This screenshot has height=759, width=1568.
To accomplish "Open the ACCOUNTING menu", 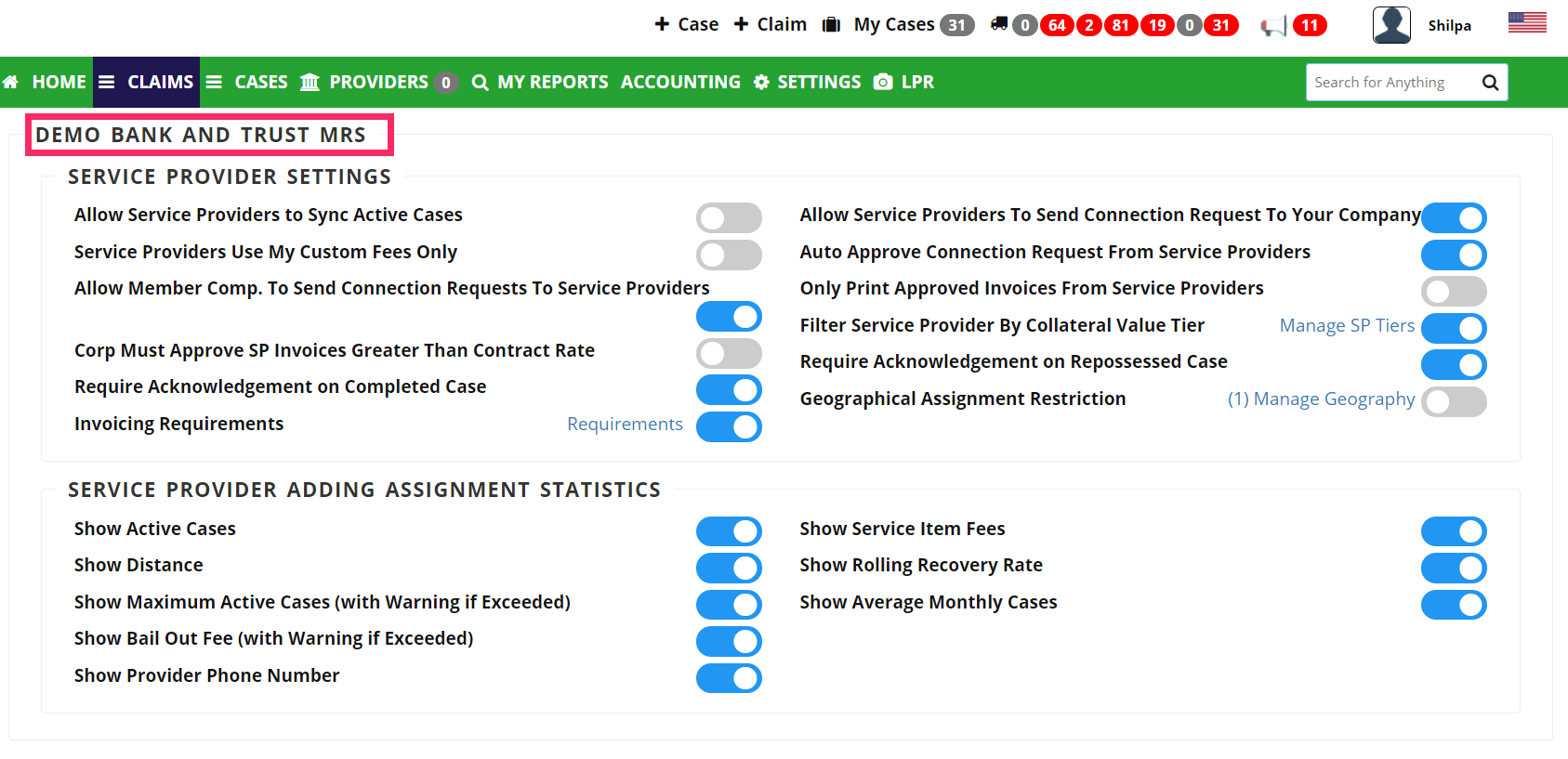I will 680,83.
